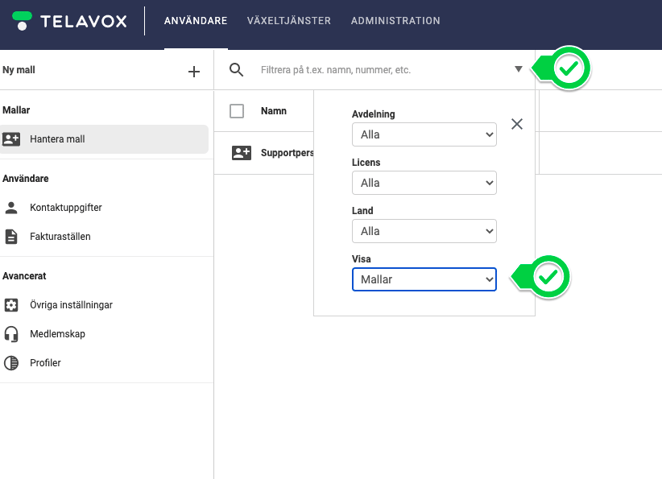This screenshot has height=479, width=662.
Task: Switch to the Administration tab
Action: click(x=395, y=21)
